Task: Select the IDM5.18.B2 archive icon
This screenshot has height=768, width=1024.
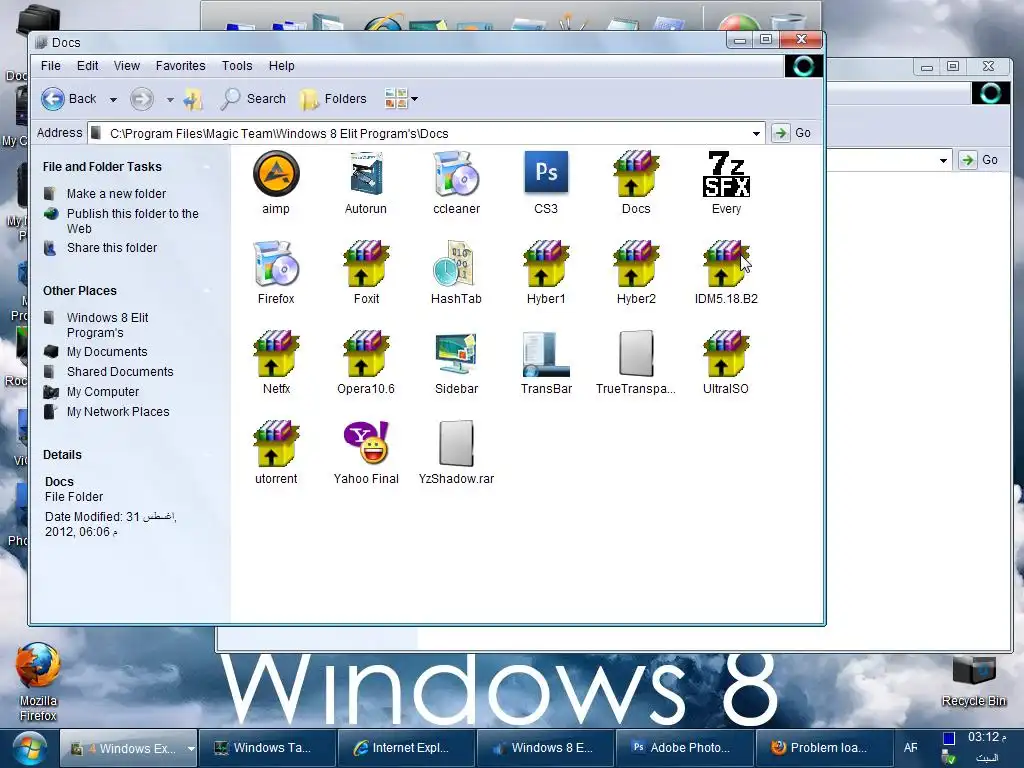Action: 726,264
